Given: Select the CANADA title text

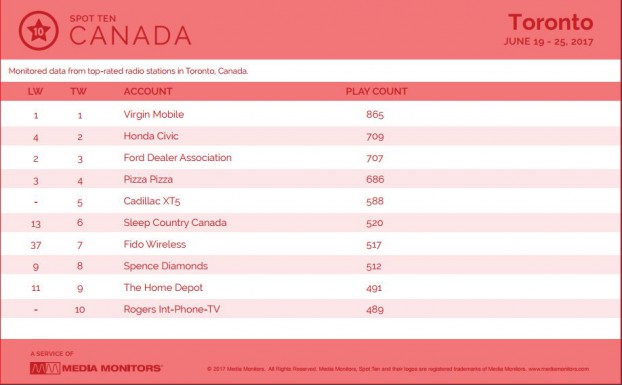Looking at the screenshot, I should pos(130,35).
